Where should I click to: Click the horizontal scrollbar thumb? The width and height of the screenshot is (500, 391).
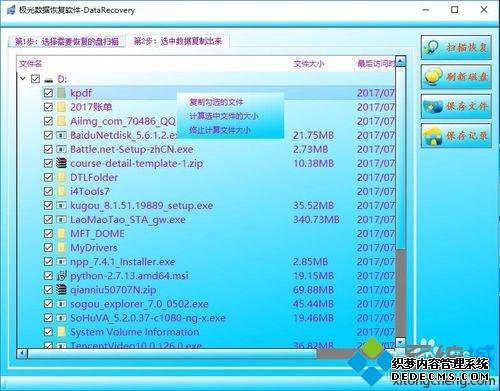click(x=172, y=353)
